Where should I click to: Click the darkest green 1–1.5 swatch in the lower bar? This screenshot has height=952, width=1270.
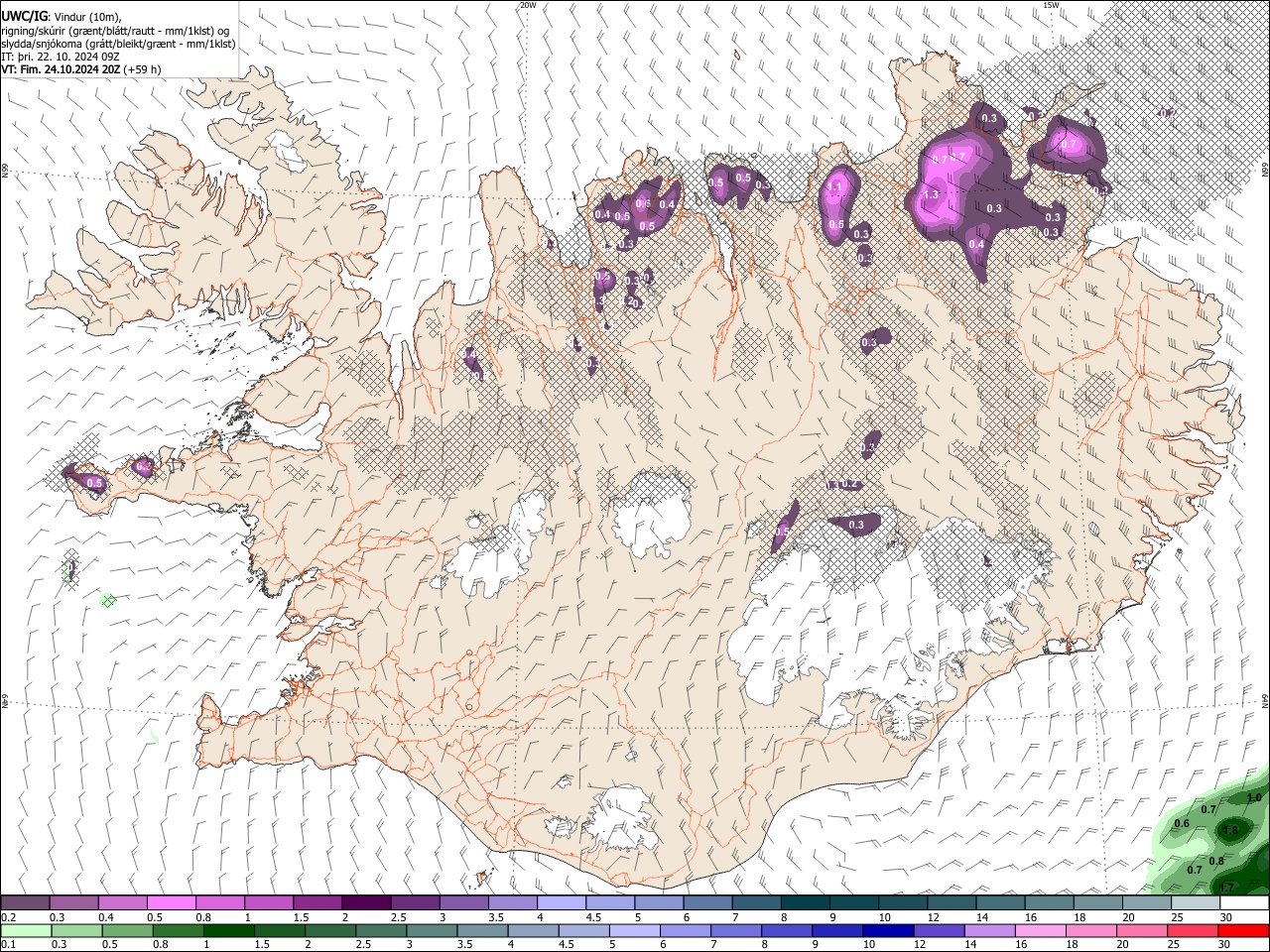pyautogui.click(x=228, y=930)
